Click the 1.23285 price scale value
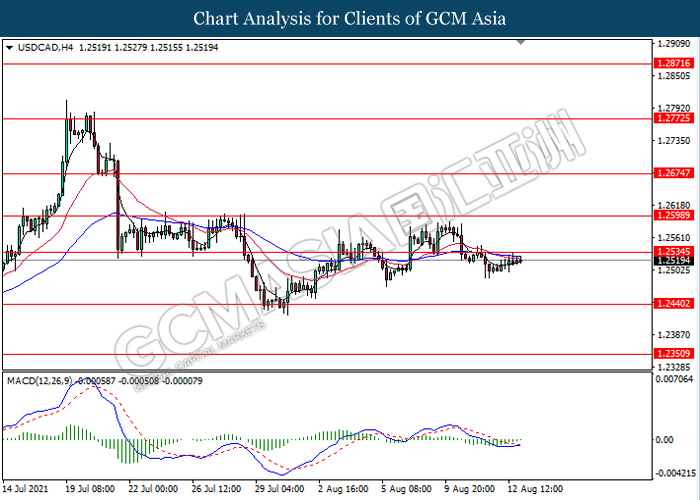 (x=674, y=367)
